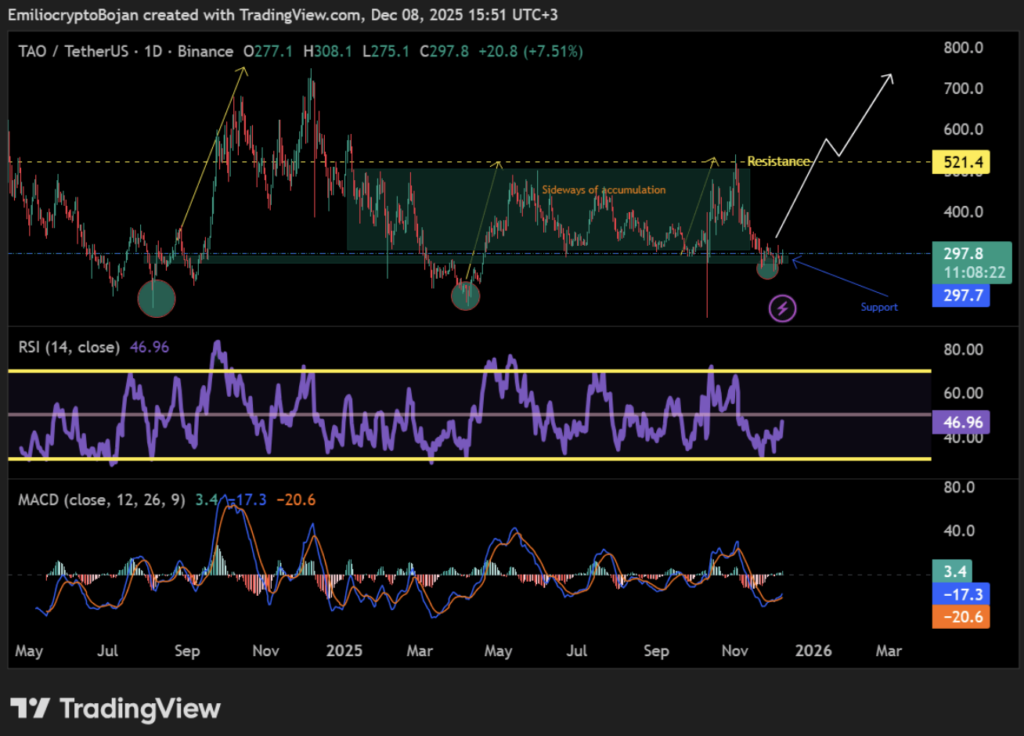Image resolution: width=1024 pixels, height=736 pixels.
Task: Click the Sideways of accumulation text label
Action: click(x=602, y=189)
